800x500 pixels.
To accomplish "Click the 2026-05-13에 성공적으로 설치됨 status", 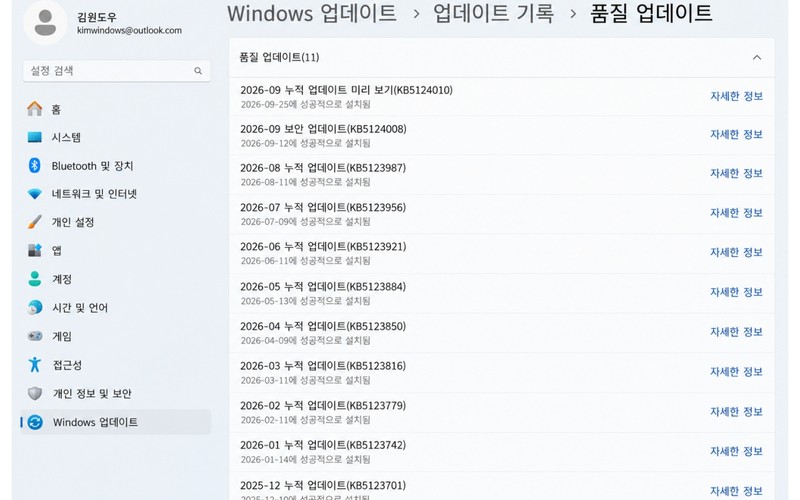I will point(305,301).
